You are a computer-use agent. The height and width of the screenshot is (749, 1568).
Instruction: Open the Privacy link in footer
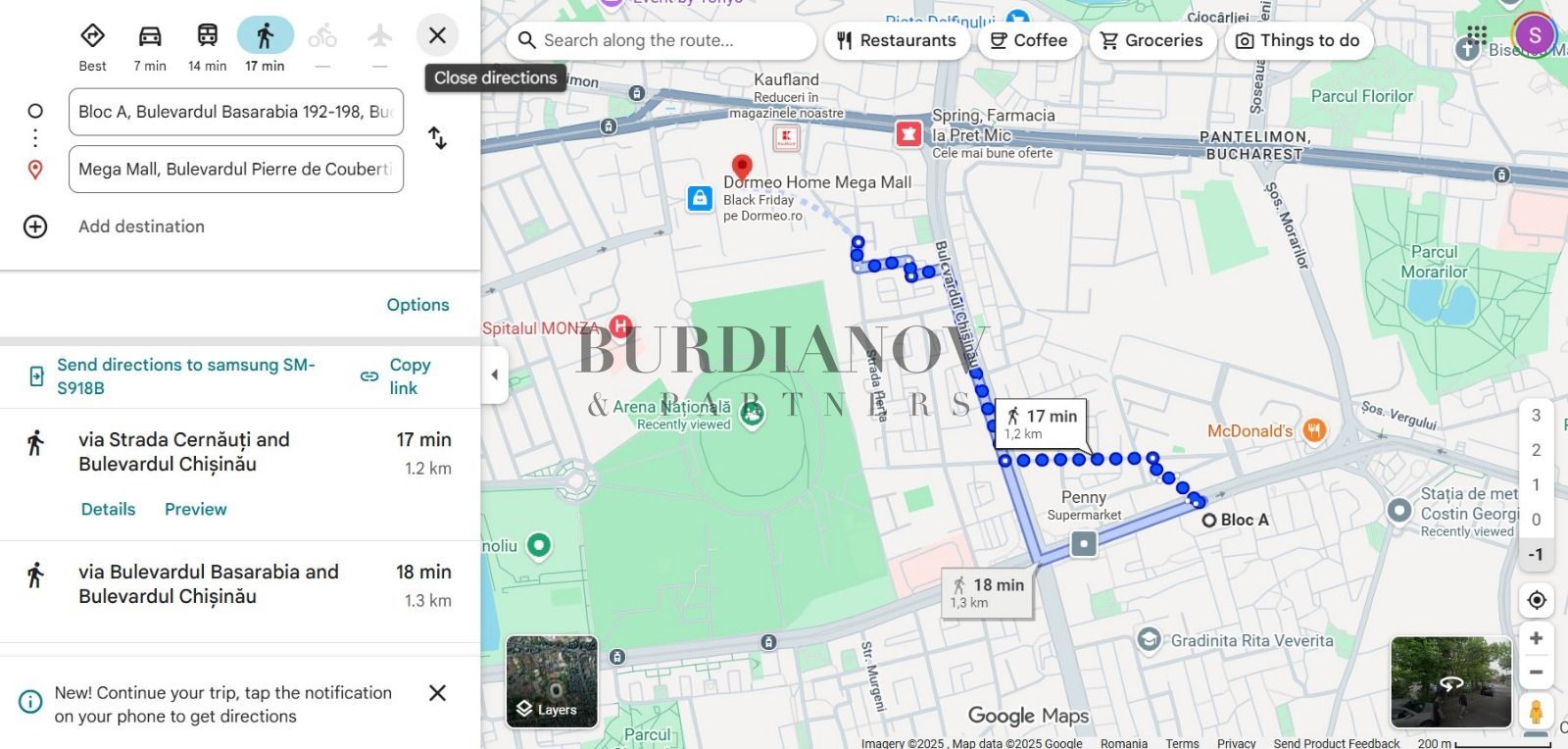click(x=1236, y=743)
